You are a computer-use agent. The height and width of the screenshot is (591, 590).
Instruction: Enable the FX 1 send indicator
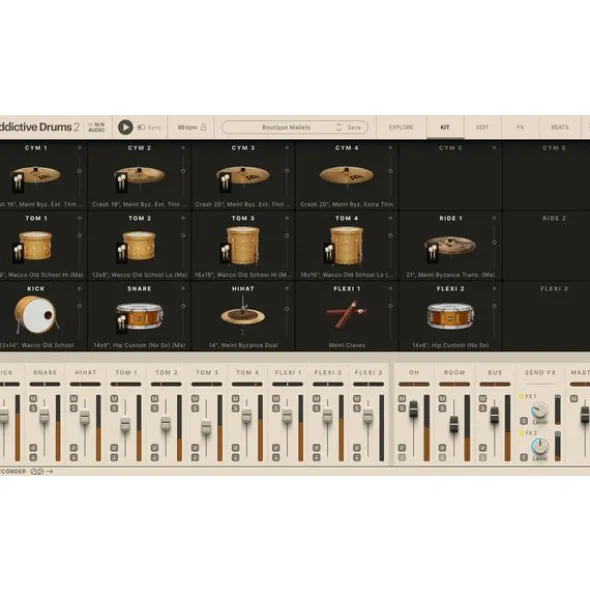[521, 396]
